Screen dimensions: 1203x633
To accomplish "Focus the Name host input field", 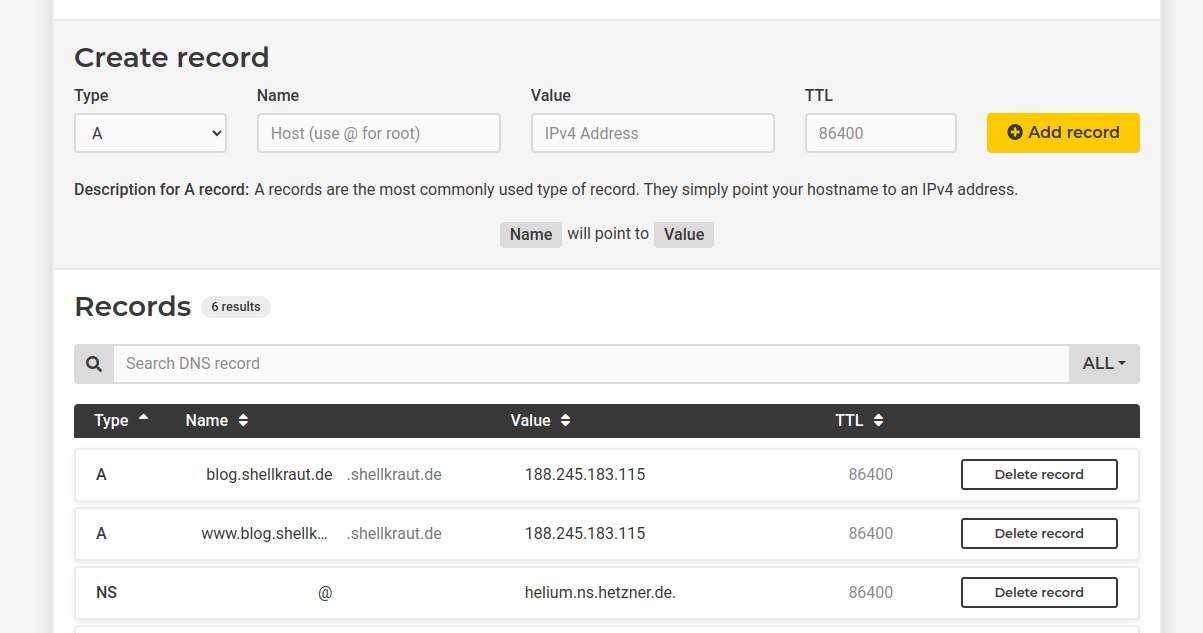I will 378,133.
